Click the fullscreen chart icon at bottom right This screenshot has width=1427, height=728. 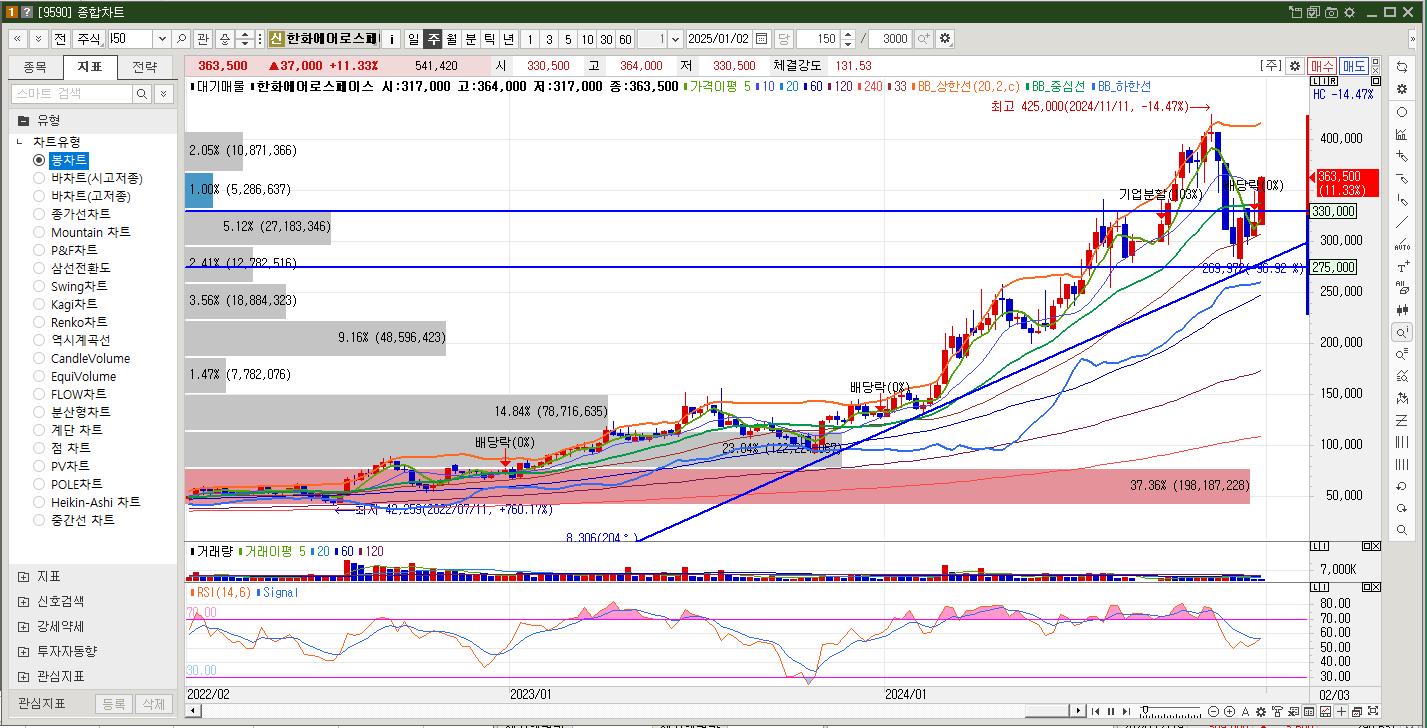1372,711
